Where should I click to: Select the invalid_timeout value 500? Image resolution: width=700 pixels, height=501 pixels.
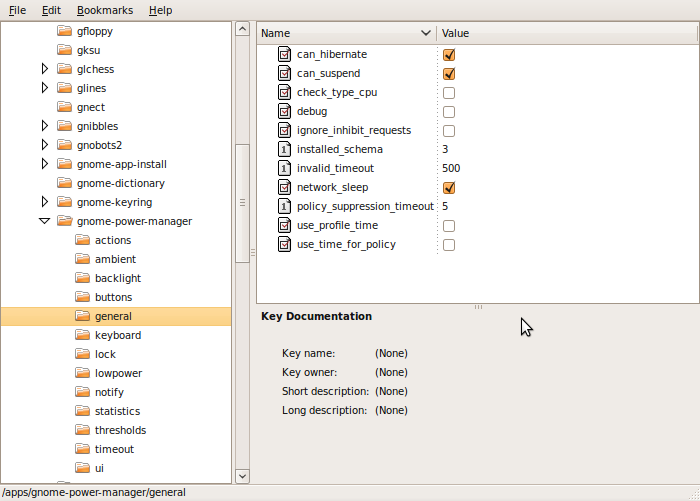click(x=451, y=168)
